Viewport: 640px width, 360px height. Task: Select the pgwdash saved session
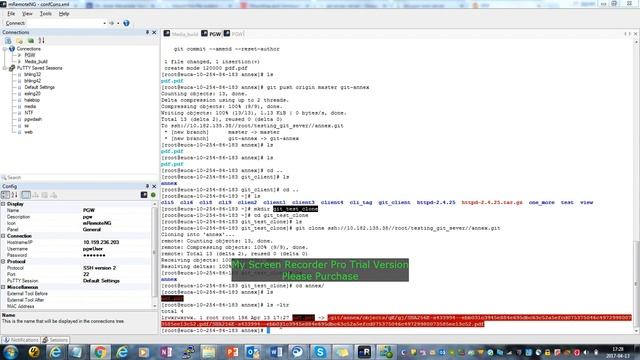coord(33,119)
